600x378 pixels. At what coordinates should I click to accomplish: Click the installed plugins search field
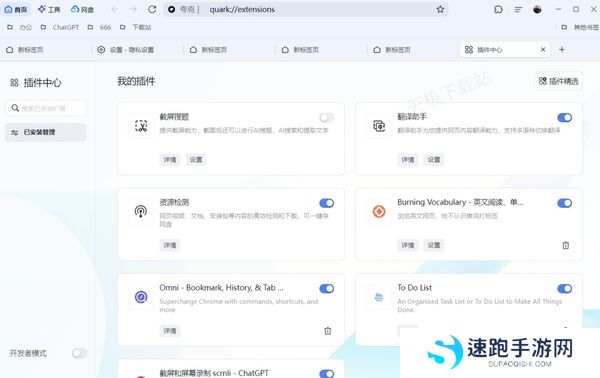46,108
